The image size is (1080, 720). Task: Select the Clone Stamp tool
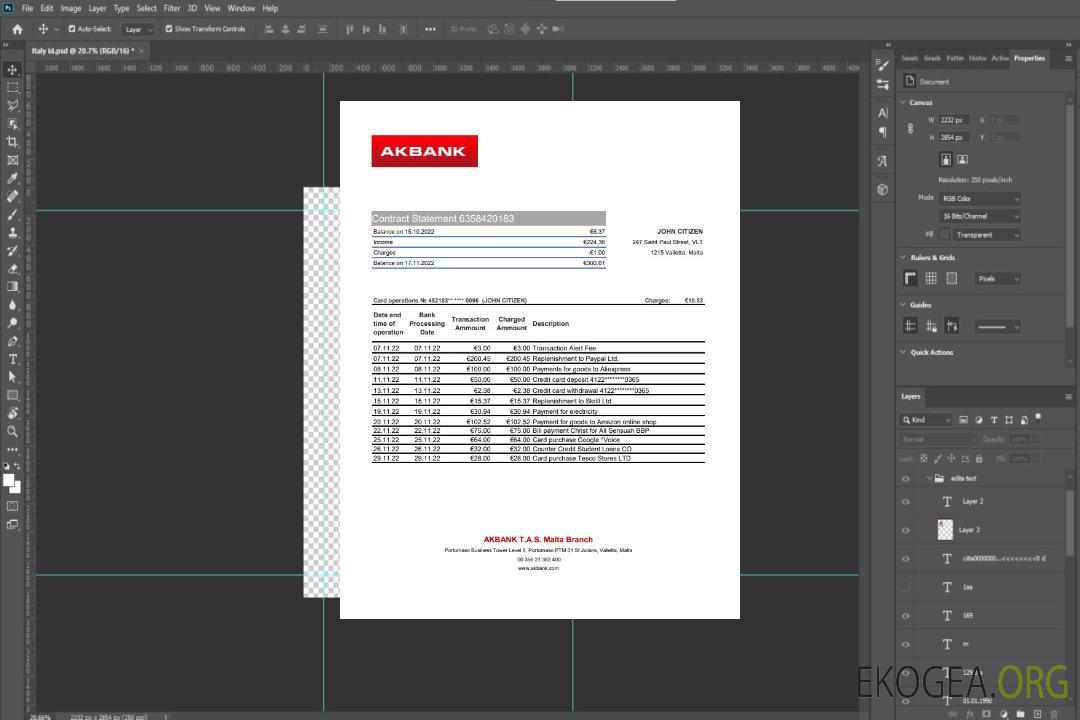tap(12, 232)
